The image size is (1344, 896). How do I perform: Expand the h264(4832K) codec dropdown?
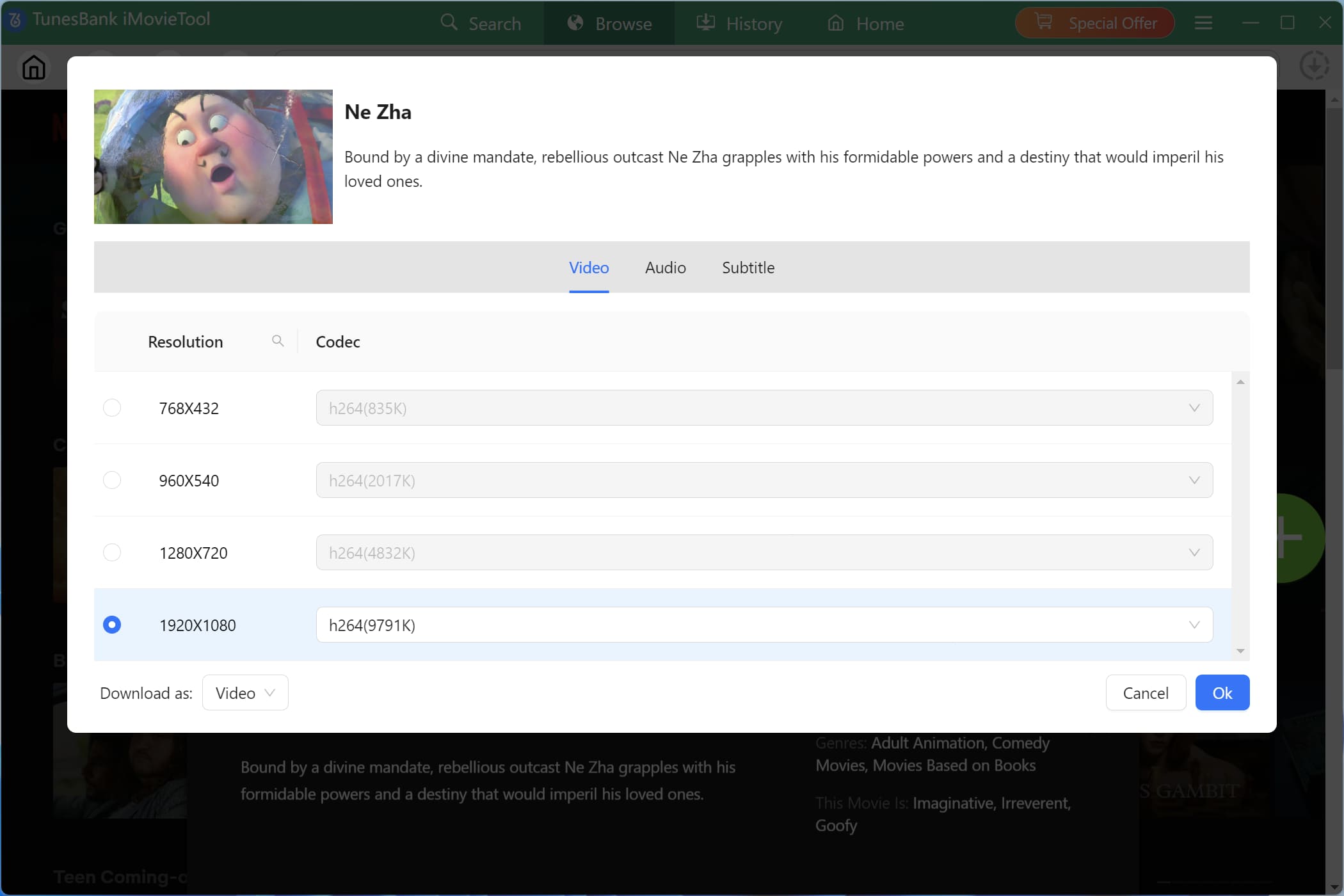pyautogui.click(x=764, y=552)
